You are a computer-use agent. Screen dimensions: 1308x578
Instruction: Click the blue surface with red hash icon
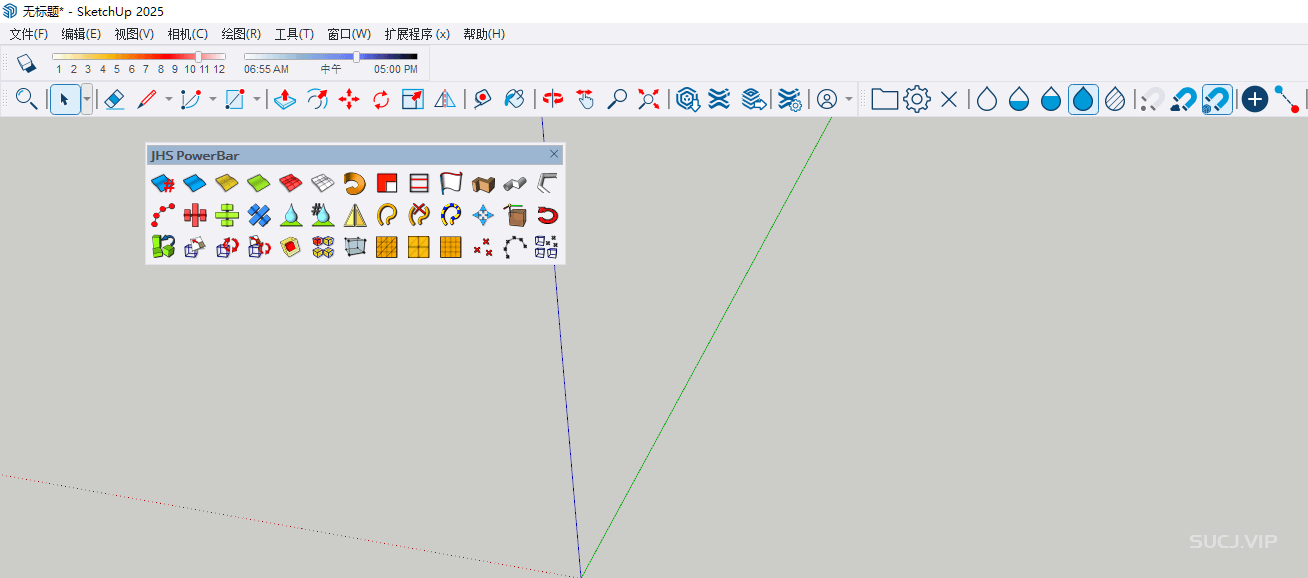[x=163, y=183]
